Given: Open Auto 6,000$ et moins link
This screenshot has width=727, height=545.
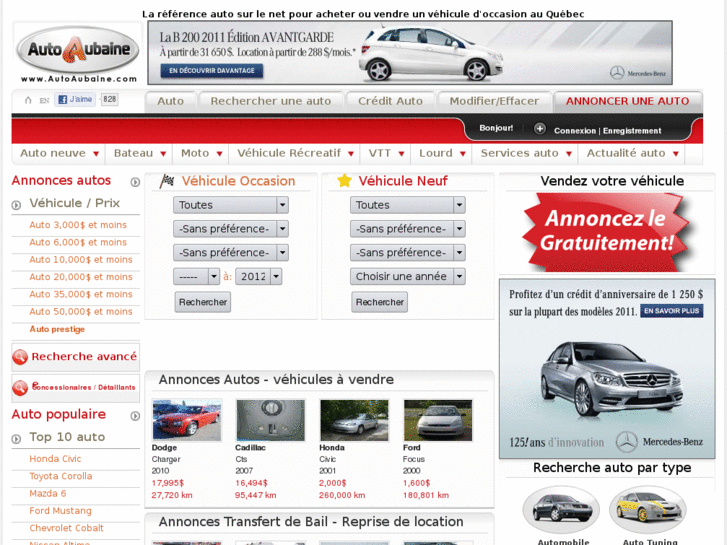Looking at the screenshot, I should tap(78, 242).
